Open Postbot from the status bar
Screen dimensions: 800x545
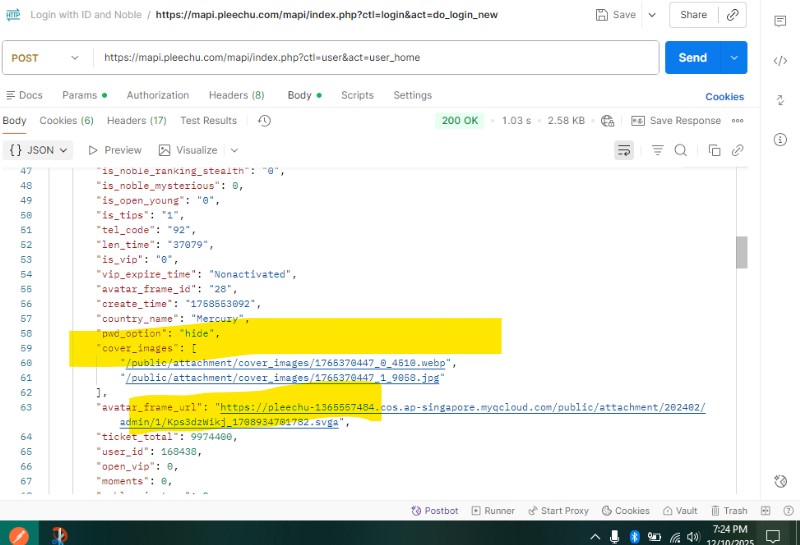(435, 511)
